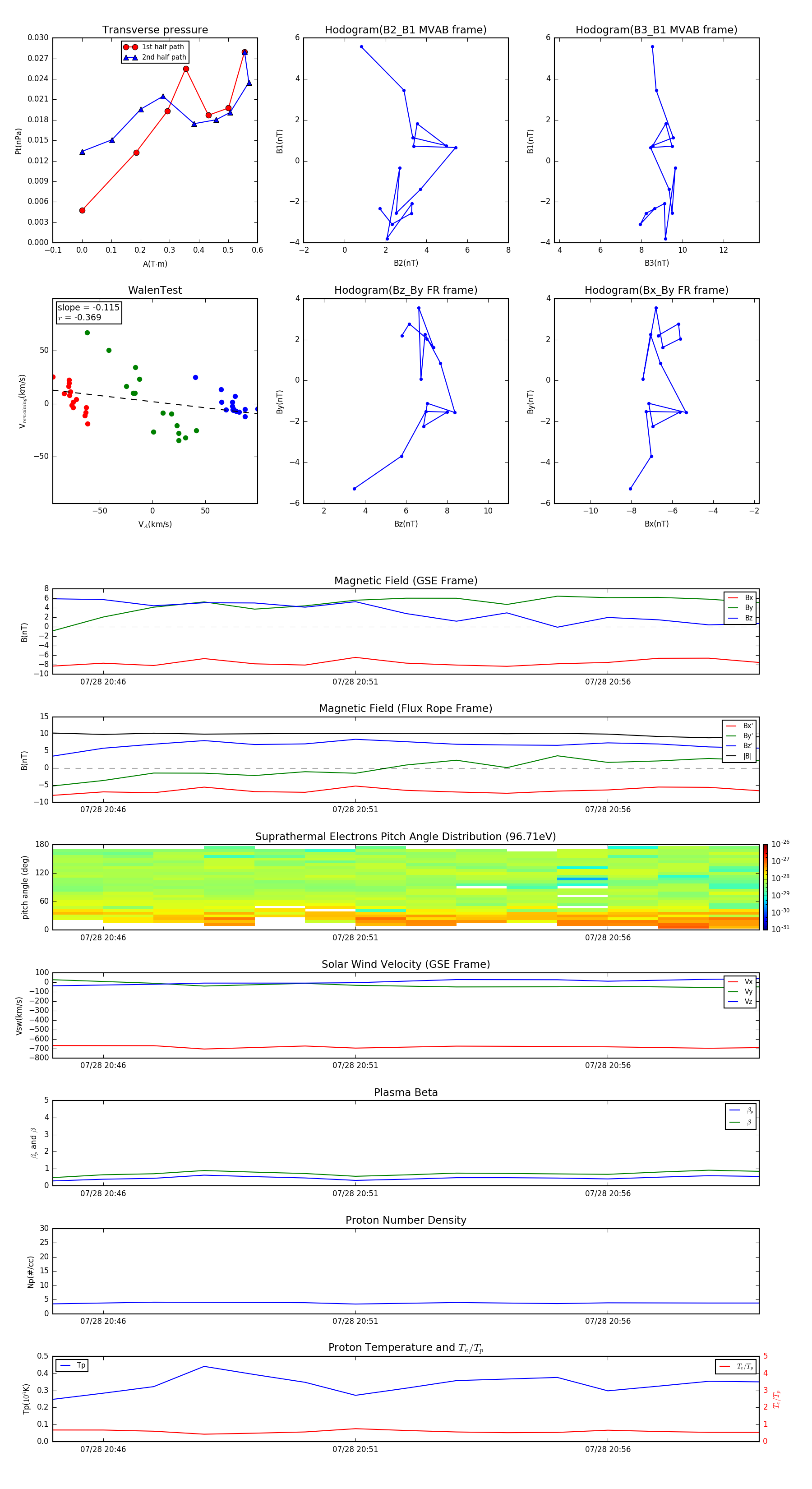
Task: Click the 'B3(nT)' x-axis label
Action: pos(656,263)
